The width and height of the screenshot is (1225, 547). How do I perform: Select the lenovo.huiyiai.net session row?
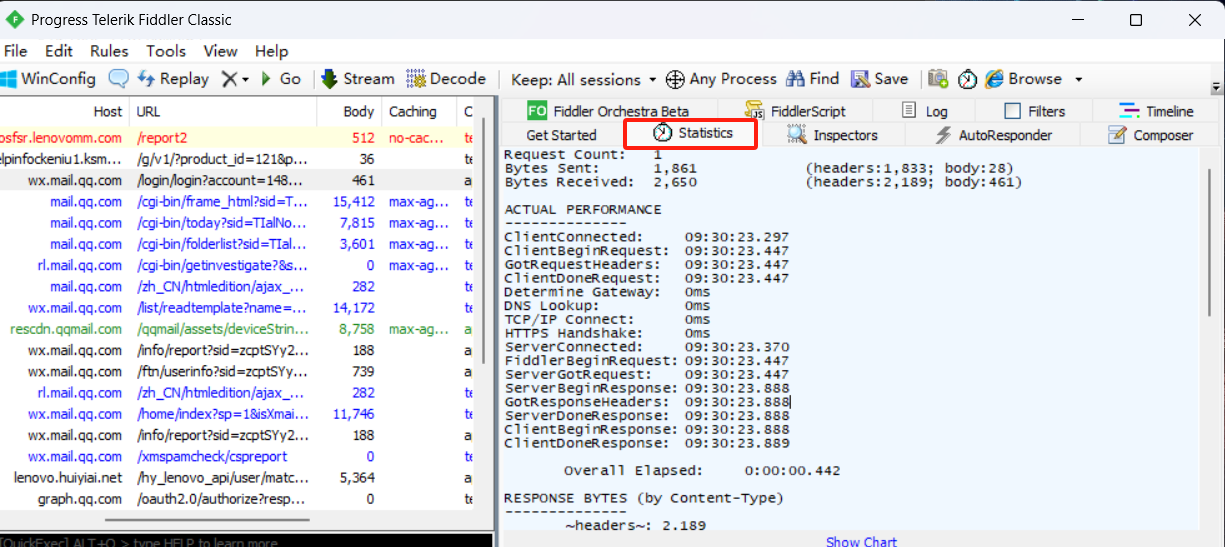pyautogui.click(x=238, y=478)
